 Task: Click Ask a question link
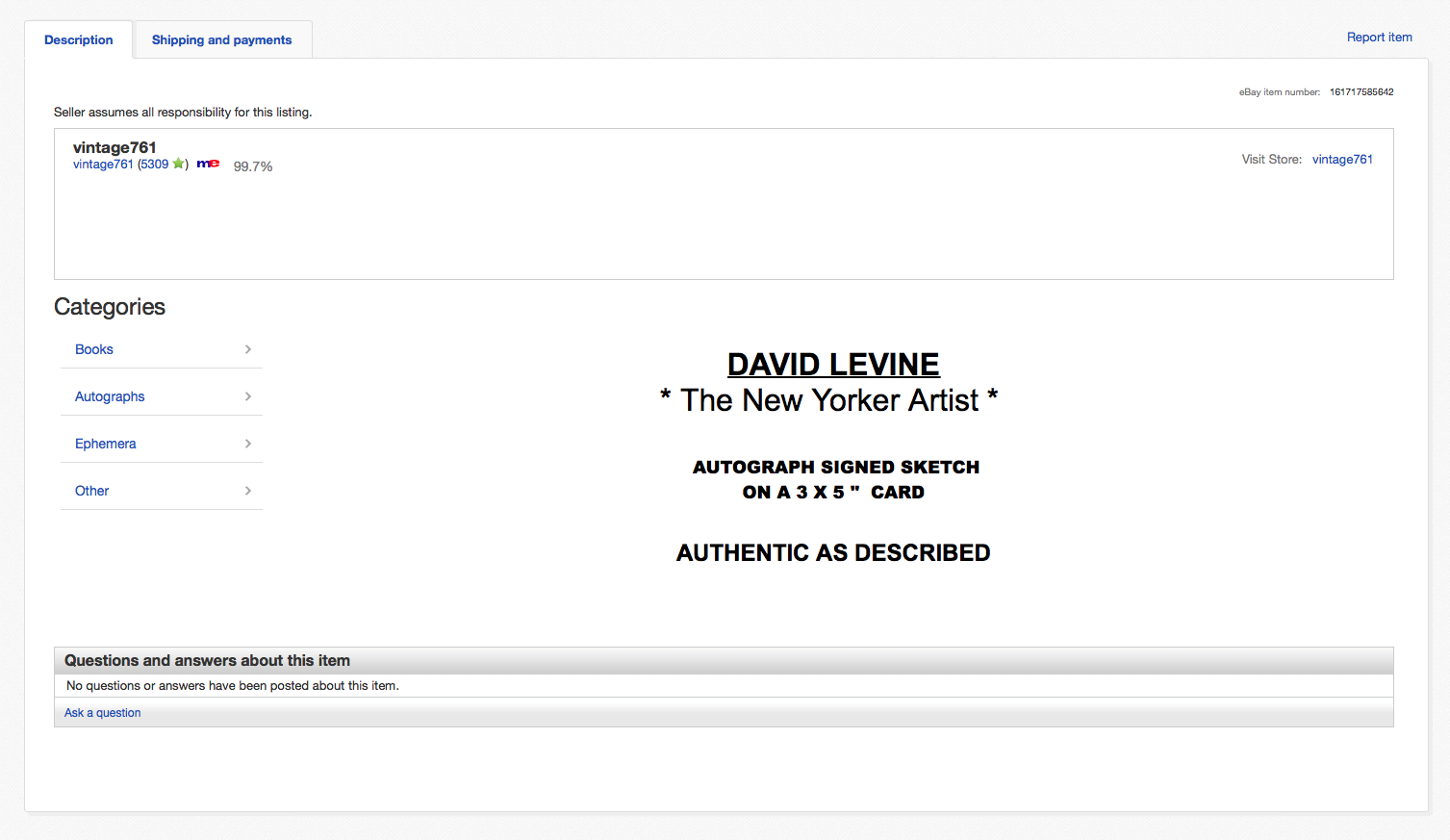point(103,713)
